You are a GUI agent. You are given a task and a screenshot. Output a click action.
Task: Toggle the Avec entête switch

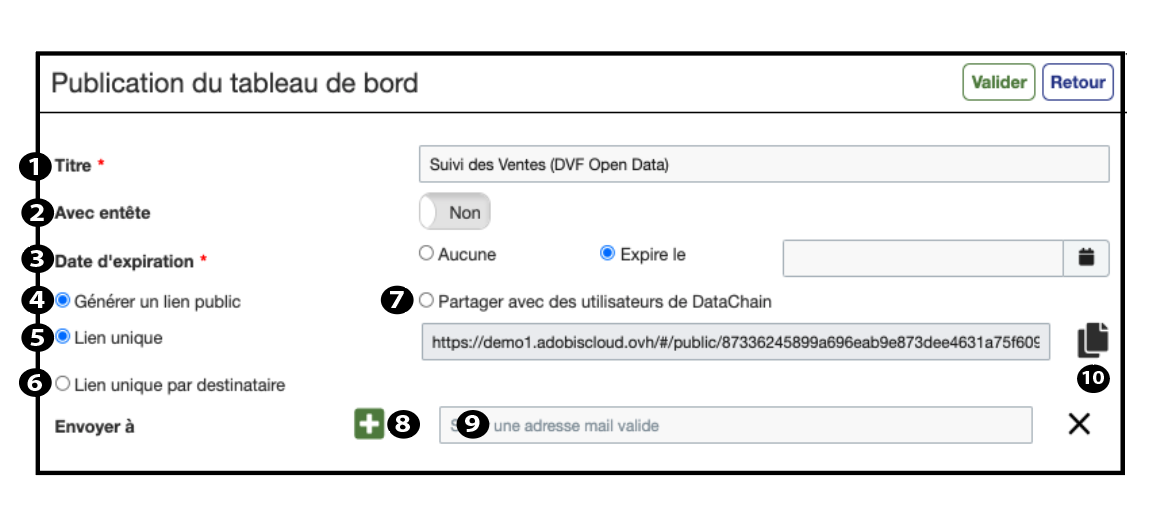coord(455,212)
